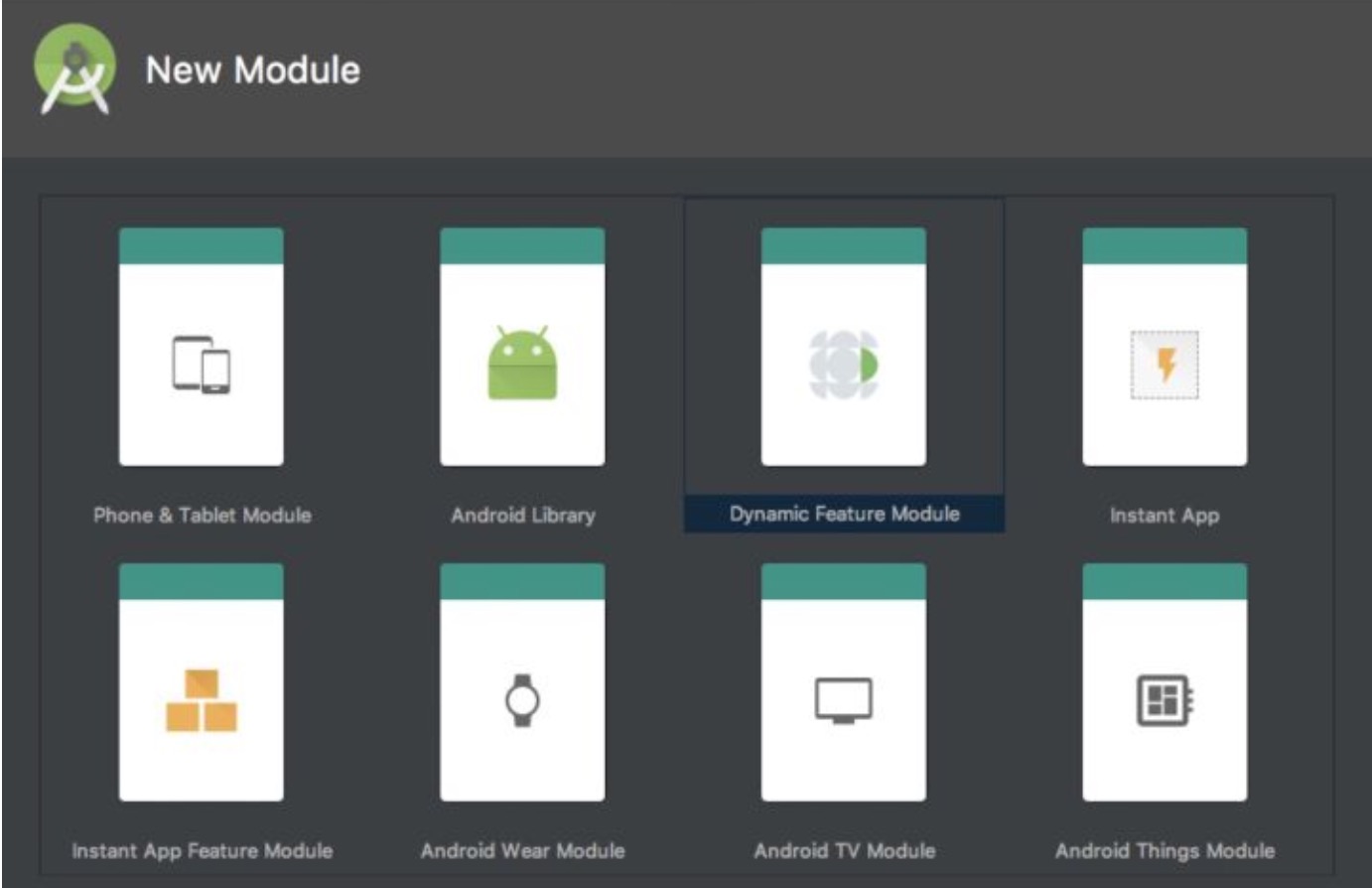Choose the Android Library robot icon
Image resolution: width=1372 pixels, height=888 pixels.
point(522,363)
